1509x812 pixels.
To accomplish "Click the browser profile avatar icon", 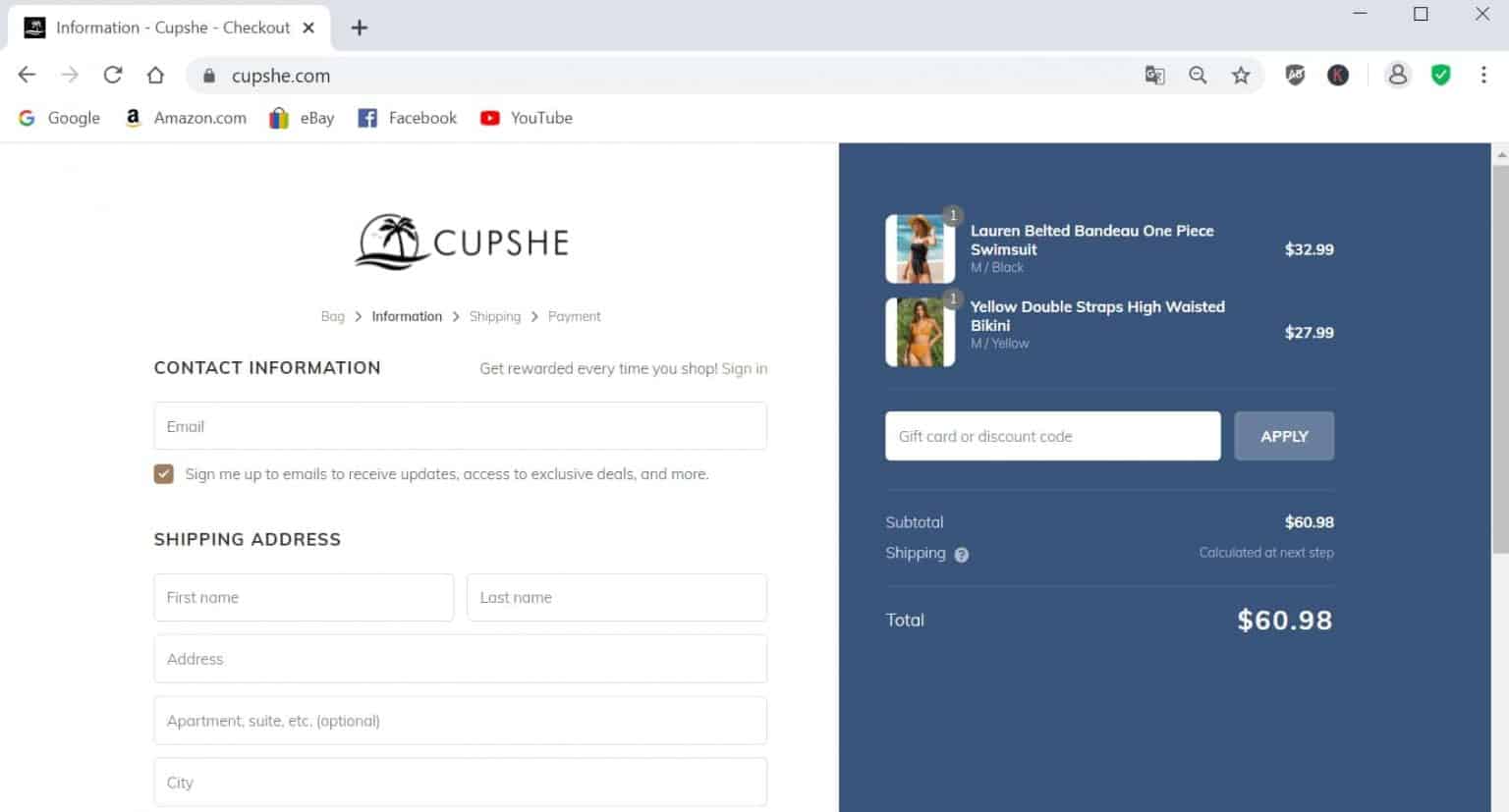I will click(1398, 75).
